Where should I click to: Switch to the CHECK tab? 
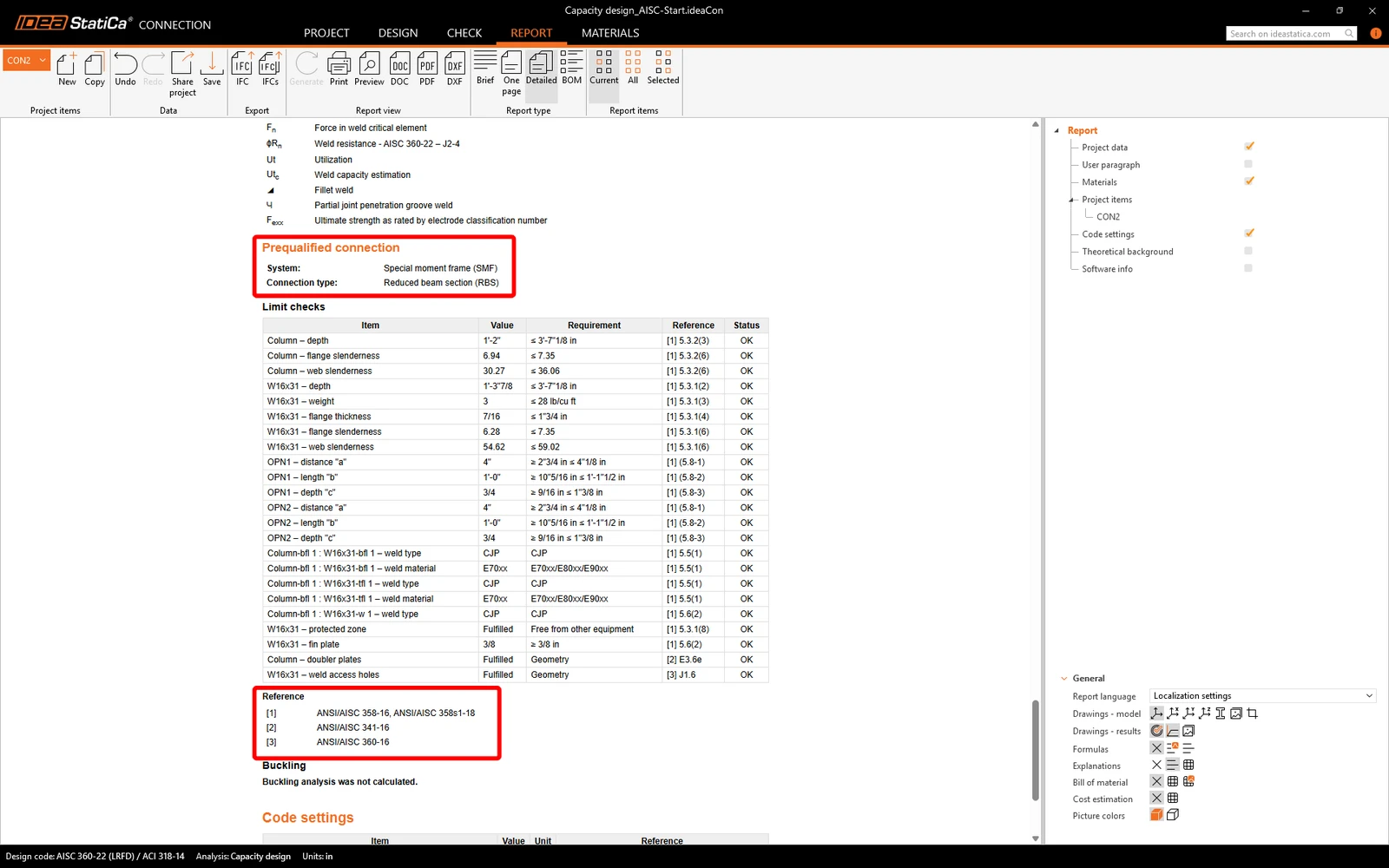click(x=464, y=33)
